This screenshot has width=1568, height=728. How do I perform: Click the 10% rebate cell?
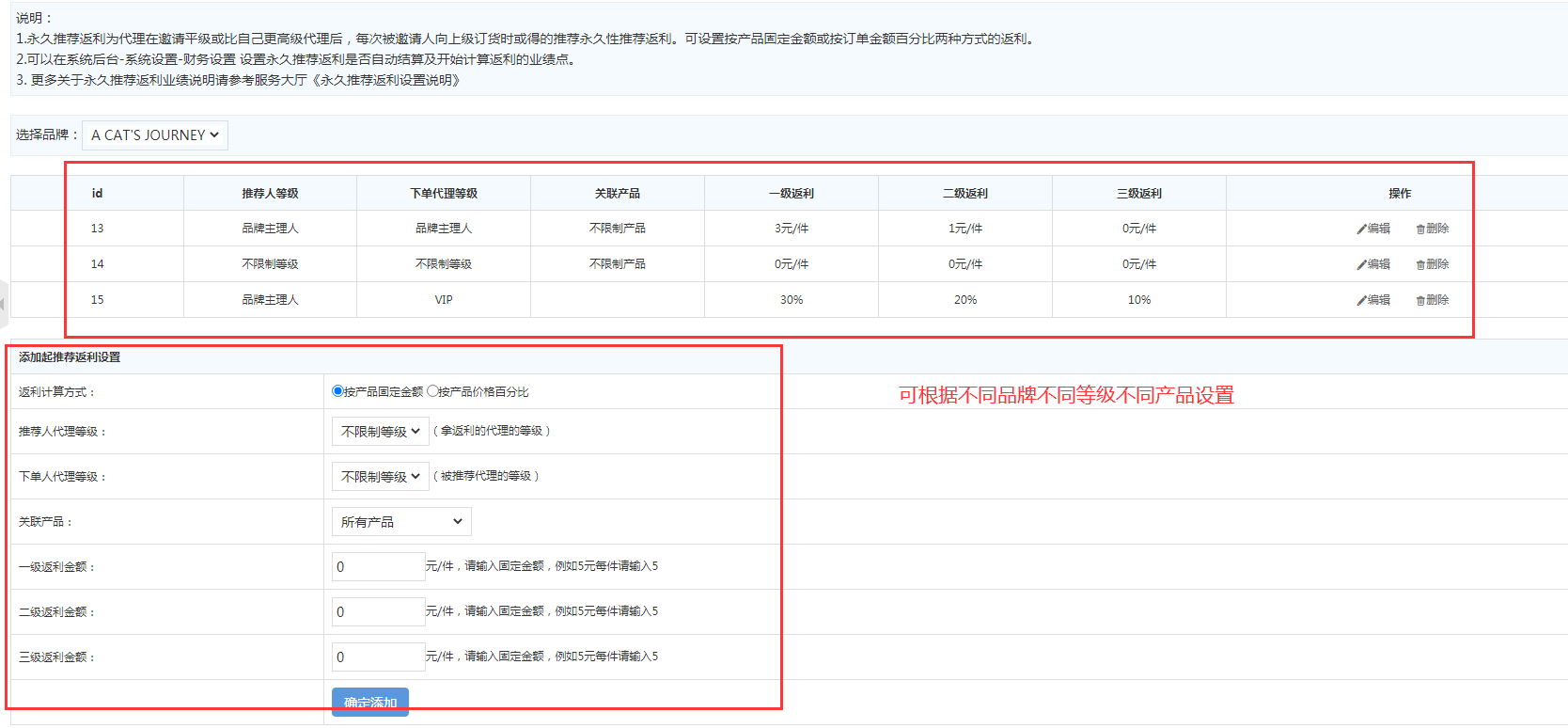1139,300
